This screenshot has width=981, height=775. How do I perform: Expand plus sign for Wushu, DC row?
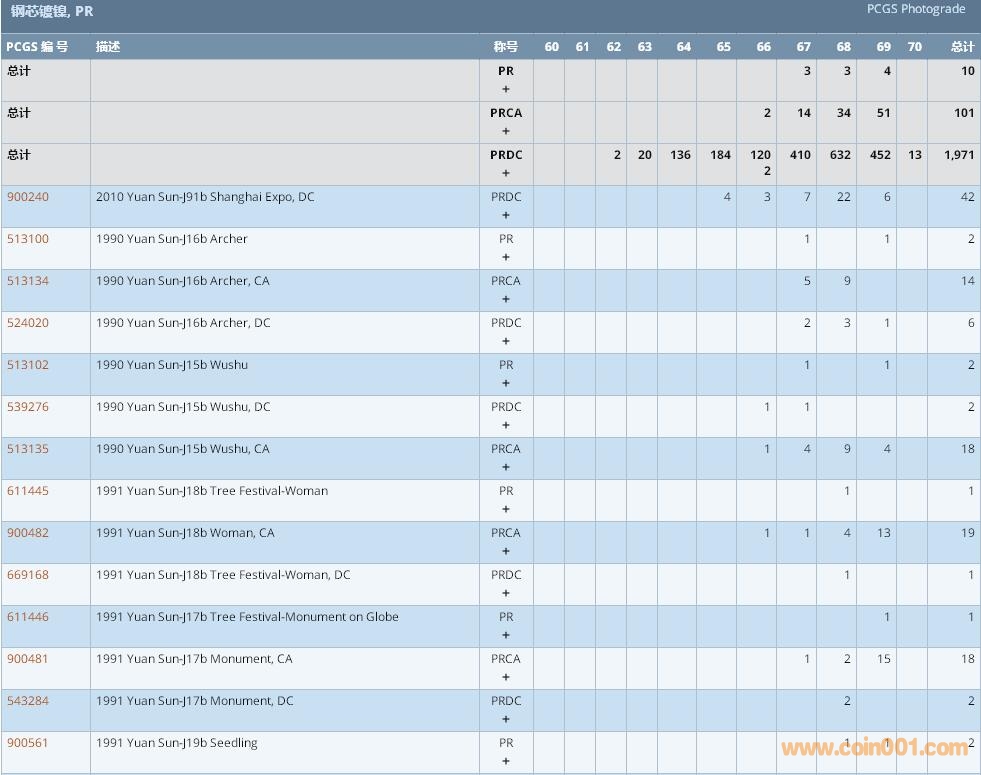coord(506,425)
